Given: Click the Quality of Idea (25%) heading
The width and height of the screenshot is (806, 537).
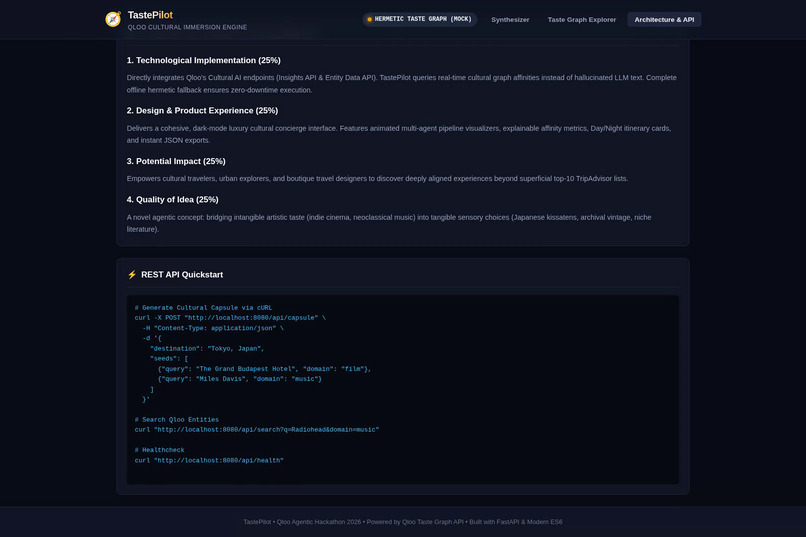Looking at the screenshot, I should coord(172,199).
